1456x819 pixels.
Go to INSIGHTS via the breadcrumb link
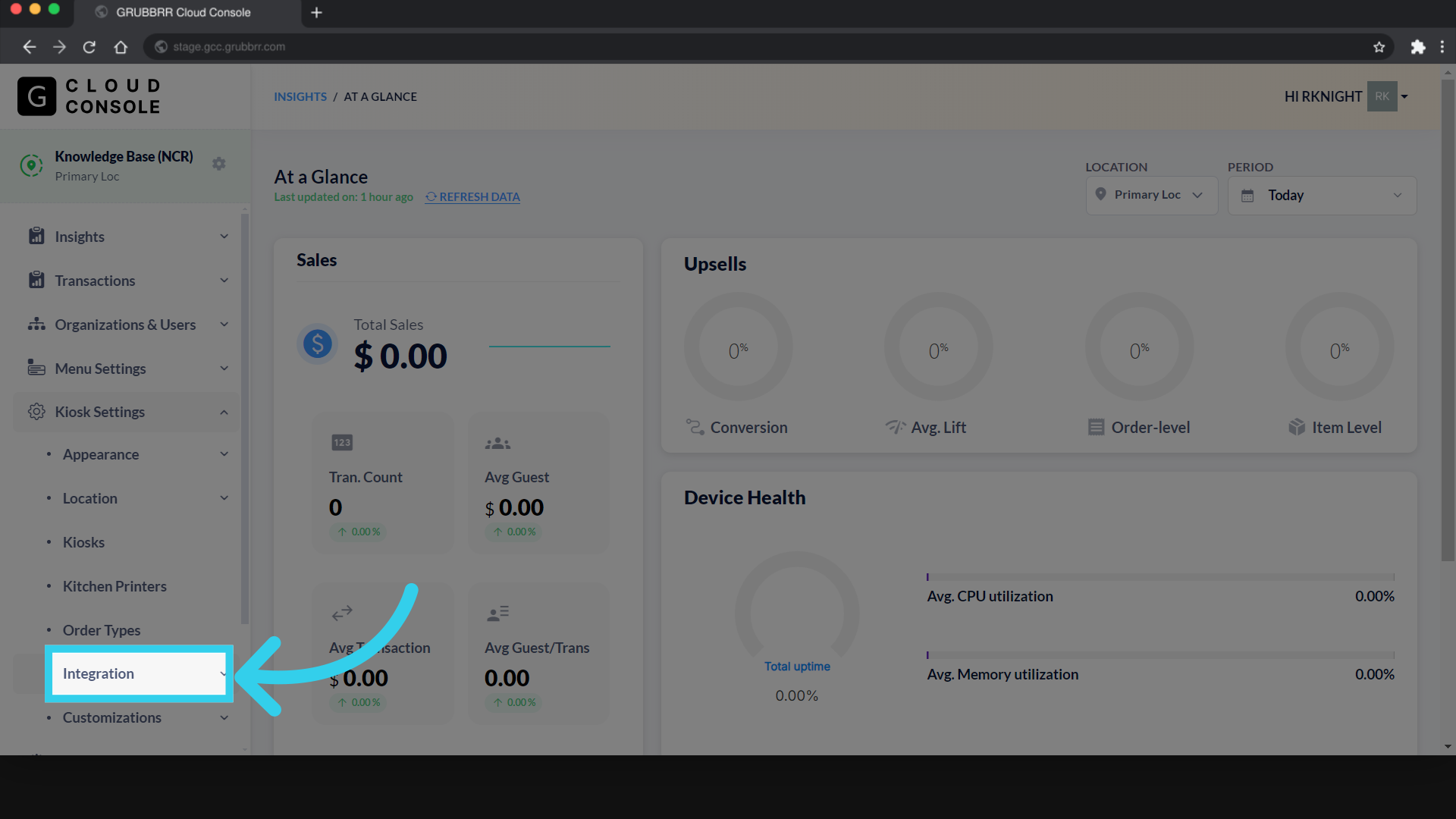click(300, 96)
